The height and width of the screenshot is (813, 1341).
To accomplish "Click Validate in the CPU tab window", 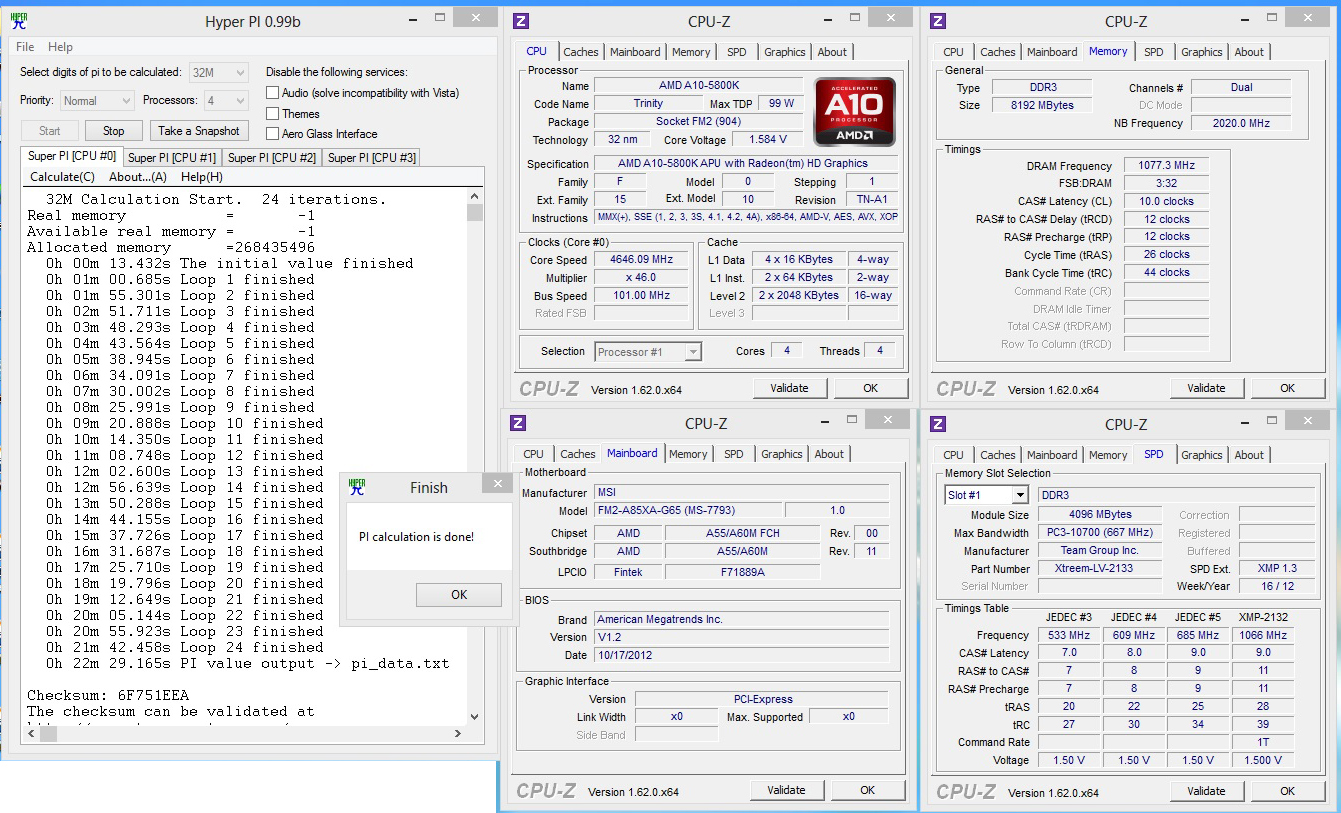I will point(789,388).
